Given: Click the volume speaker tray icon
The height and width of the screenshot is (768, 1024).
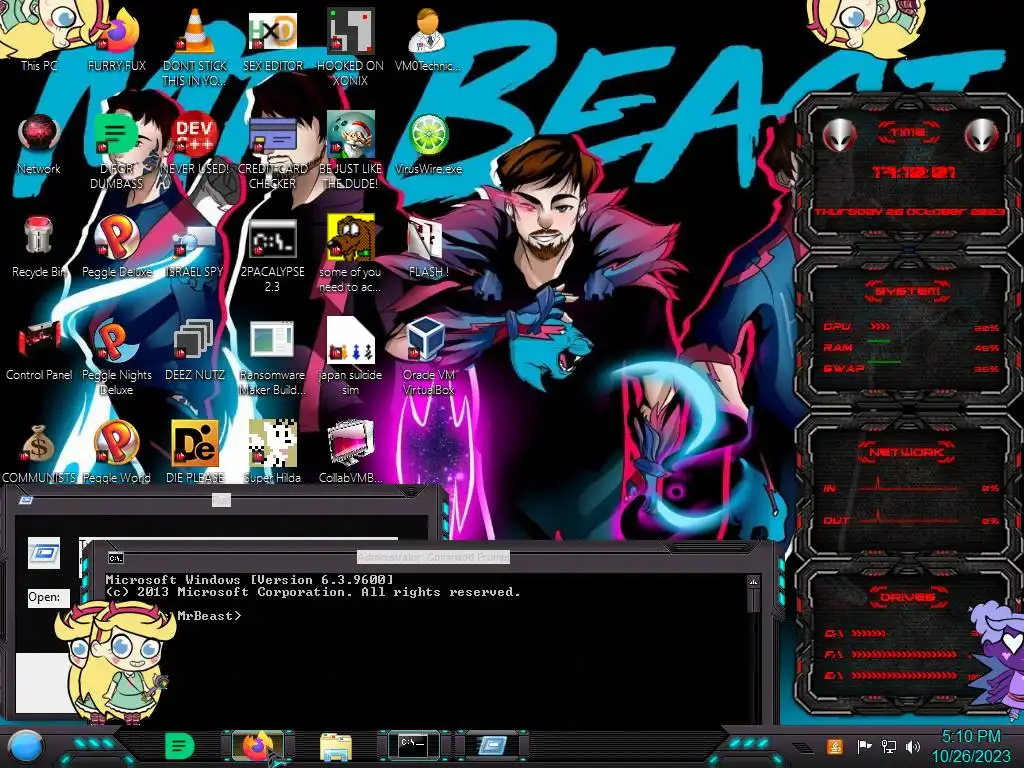Looking at the screenshot, I should (913, 746).
